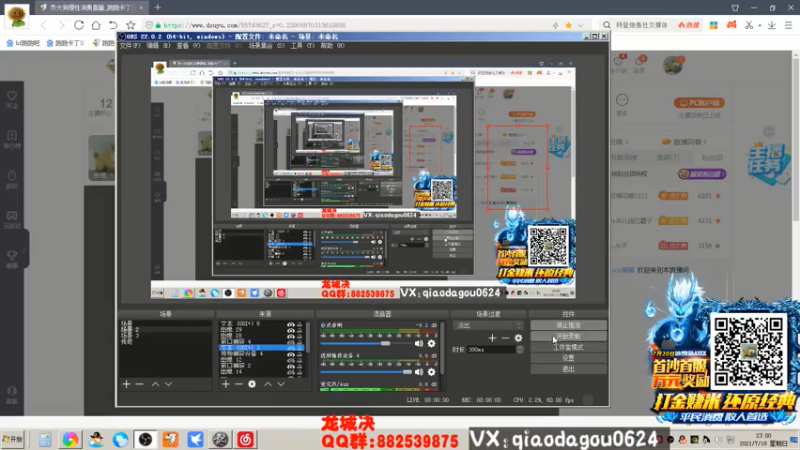Remove scene transition with minus icon
800x450 pixels.
pos(505,338)
